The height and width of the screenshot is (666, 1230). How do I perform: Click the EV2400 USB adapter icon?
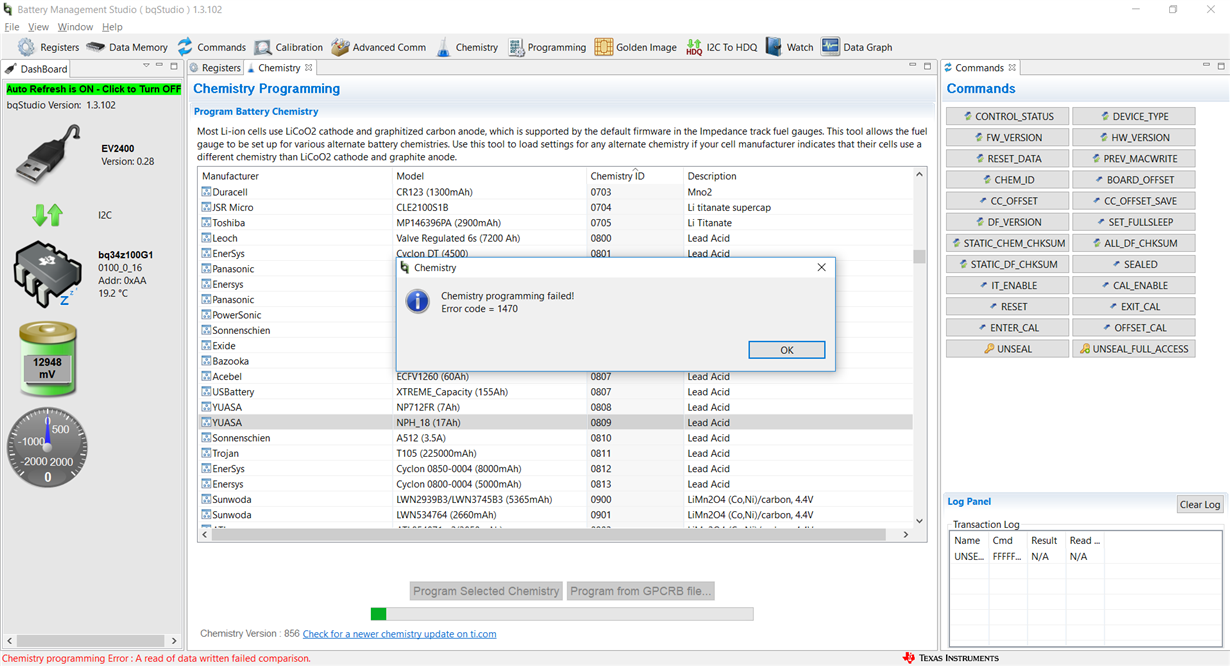tap(47, 156)
